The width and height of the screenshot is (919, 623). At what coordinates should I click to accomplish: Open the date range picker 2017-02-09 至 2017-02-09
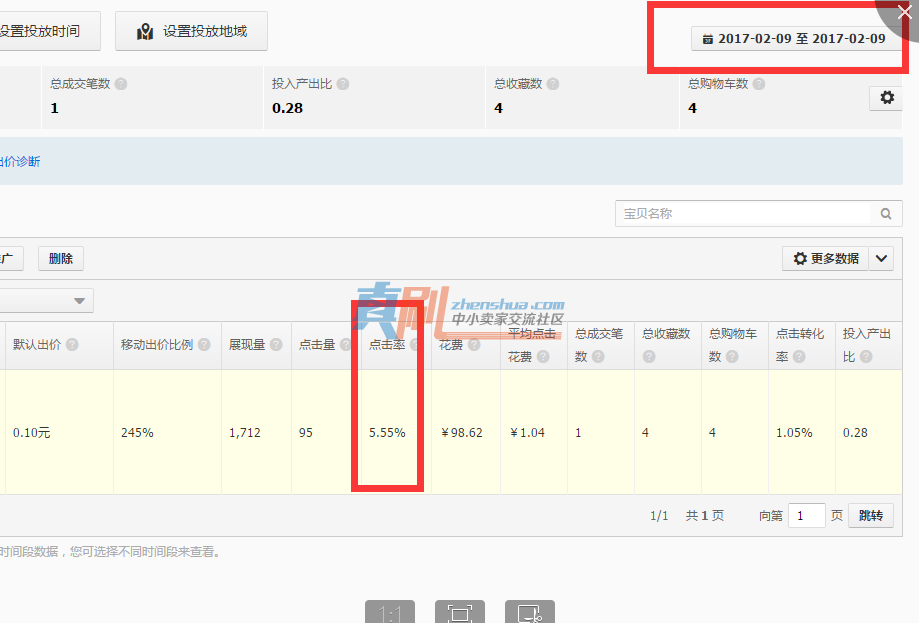[x=796, y=39]
